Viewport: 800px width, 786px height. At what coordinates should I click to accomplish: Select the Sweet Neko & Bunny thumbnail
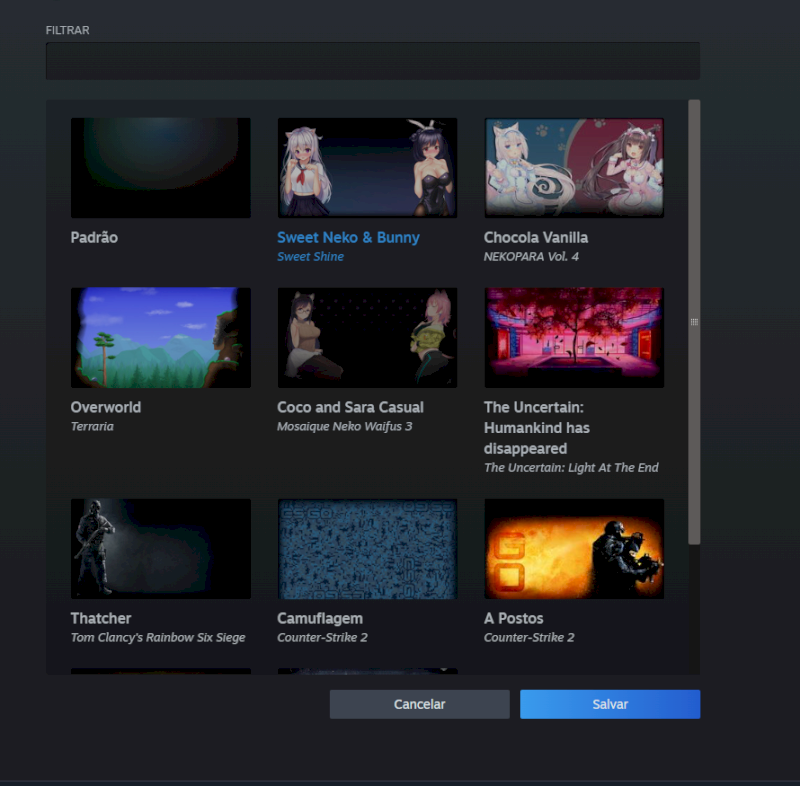tap(367, 168)
